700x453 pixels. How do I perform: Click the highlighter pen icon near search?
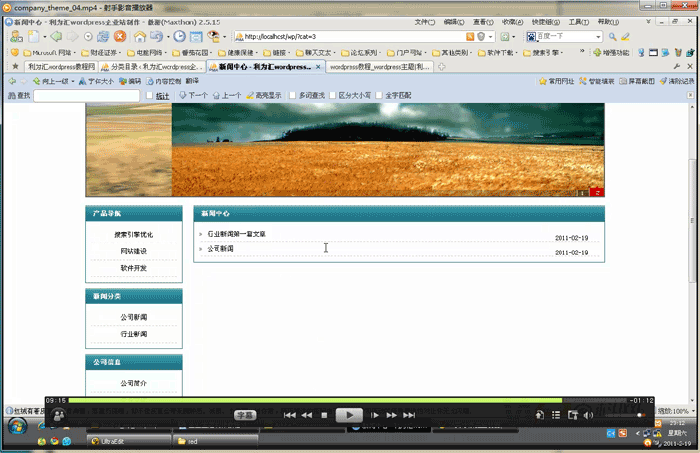coord(625,37)
